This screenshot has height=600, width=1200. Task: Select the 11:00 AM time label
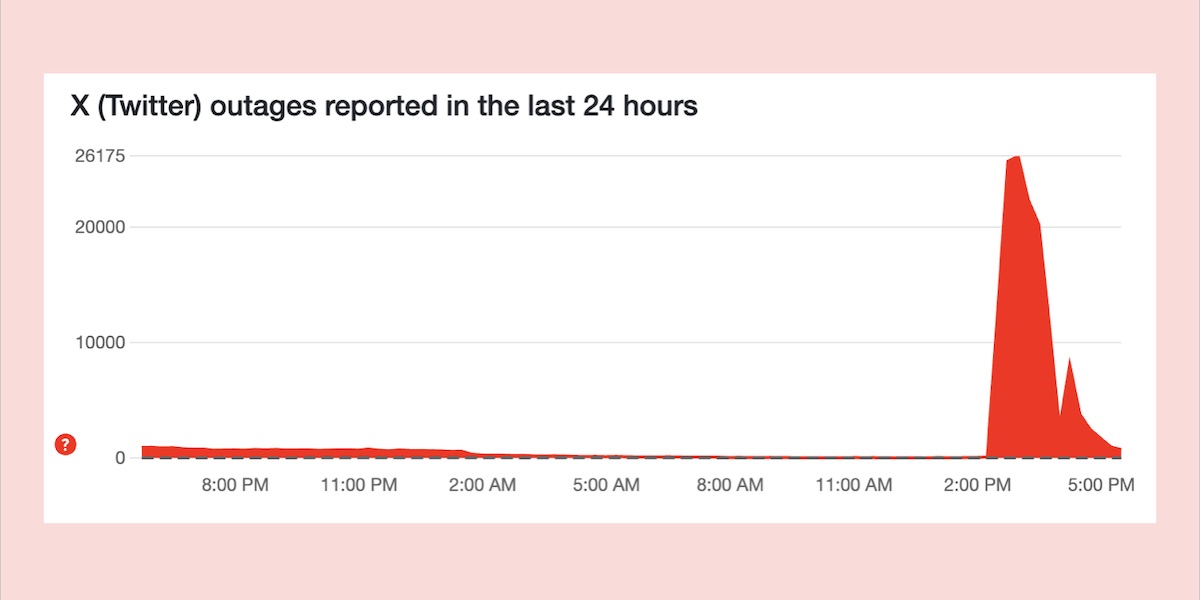click(x=854, y=485)
